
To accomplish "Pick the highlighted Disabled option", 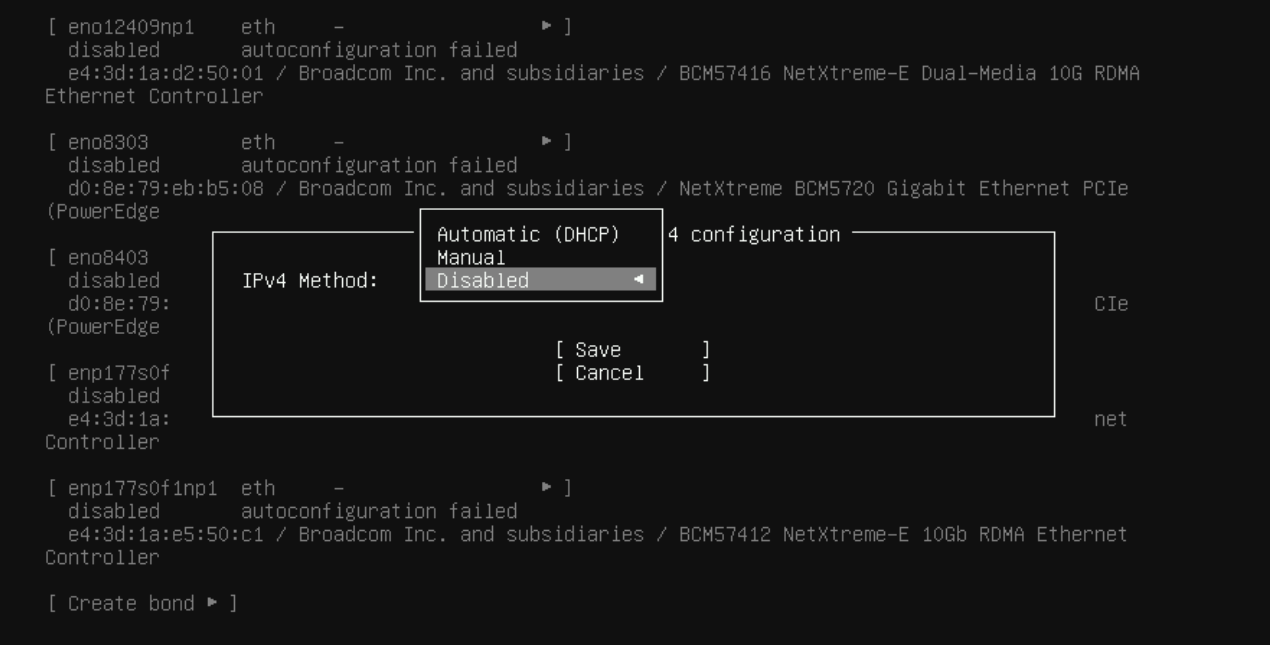I will (x=483, y=281).
